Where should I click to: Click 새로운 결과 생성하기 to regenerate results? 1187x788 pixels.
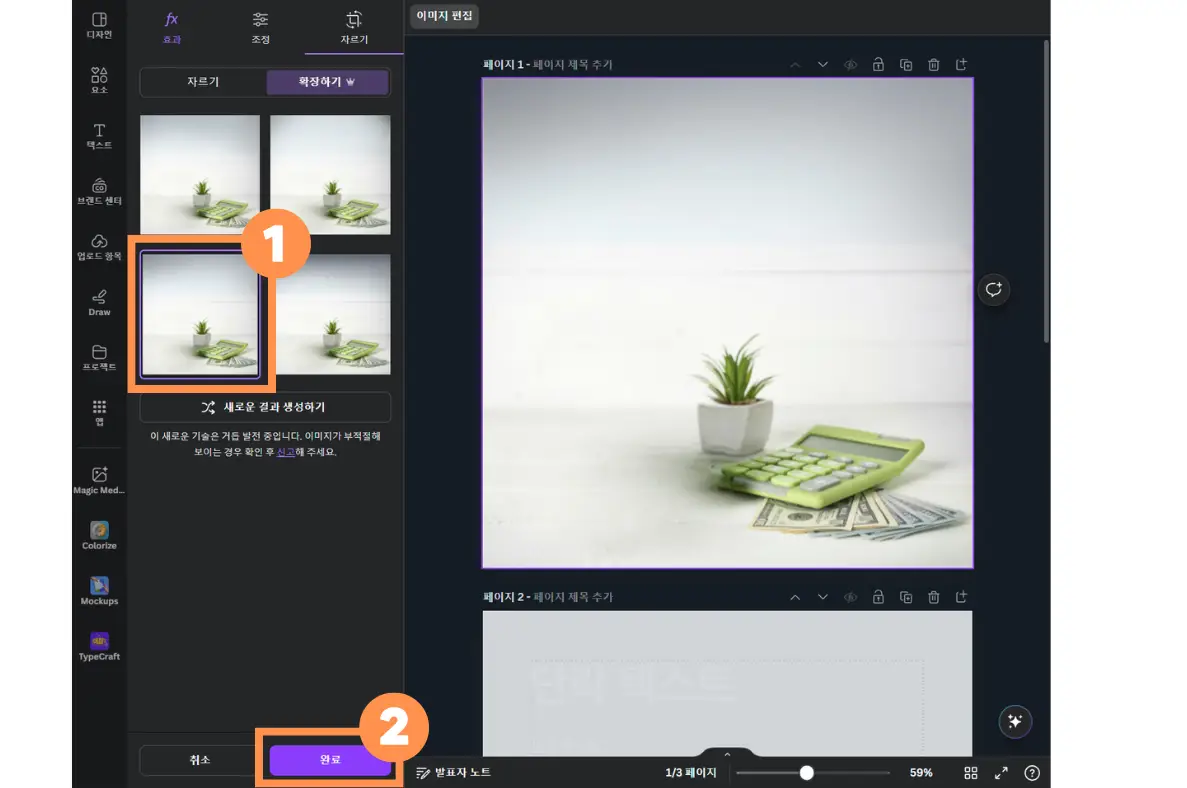click(x=265, y=407)
